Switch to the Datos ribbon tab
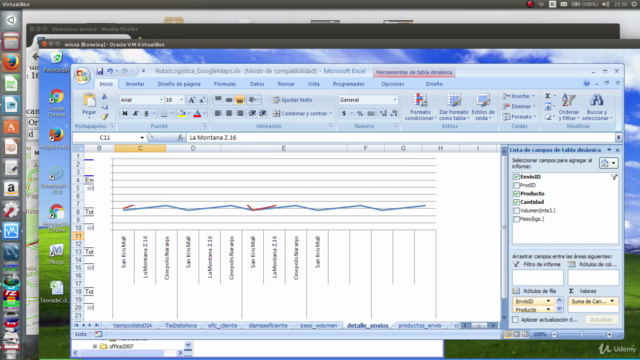This screenshot has width=640, height=360. pos(257,84)
